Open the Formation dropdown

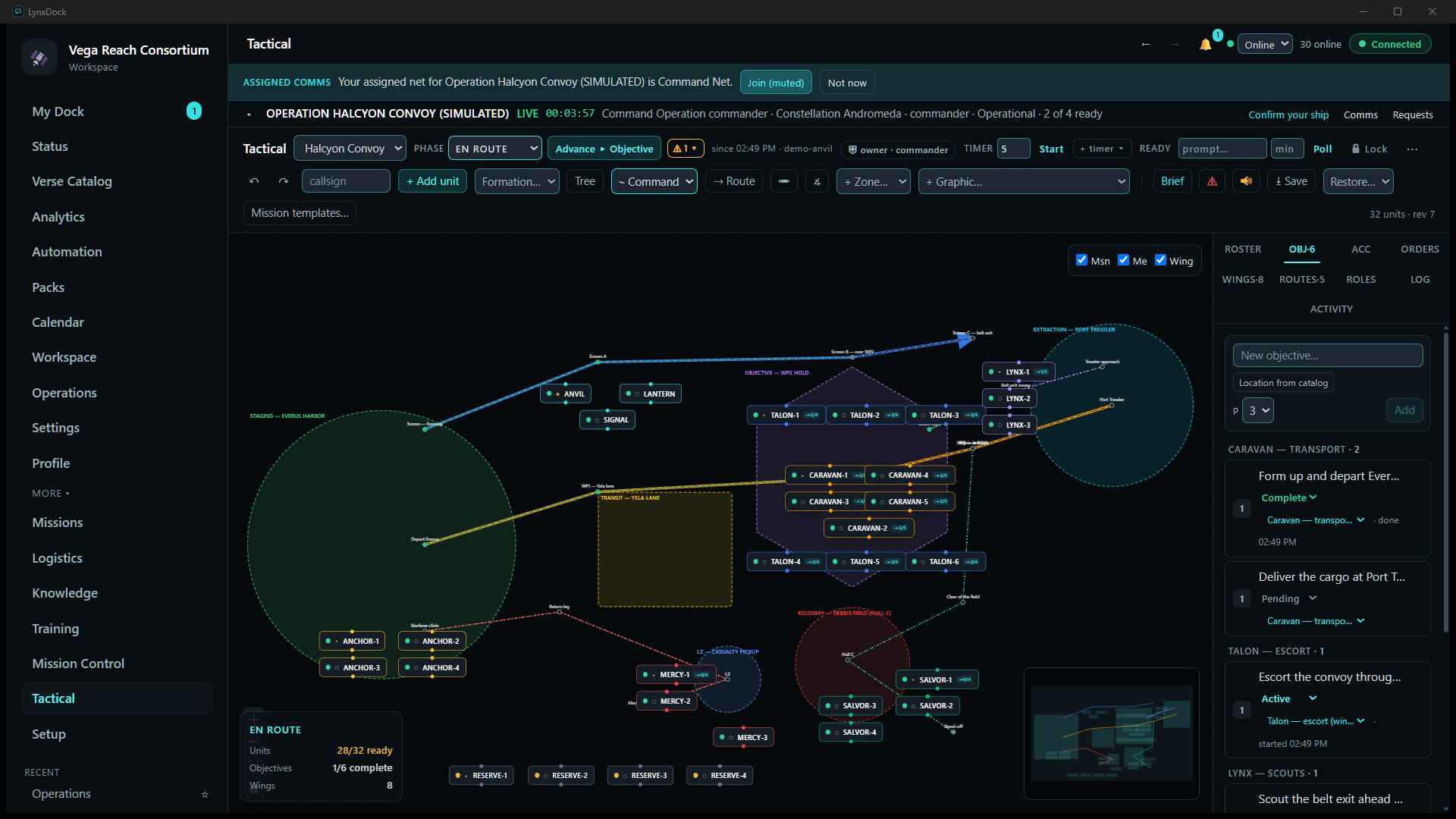(517, 181)
